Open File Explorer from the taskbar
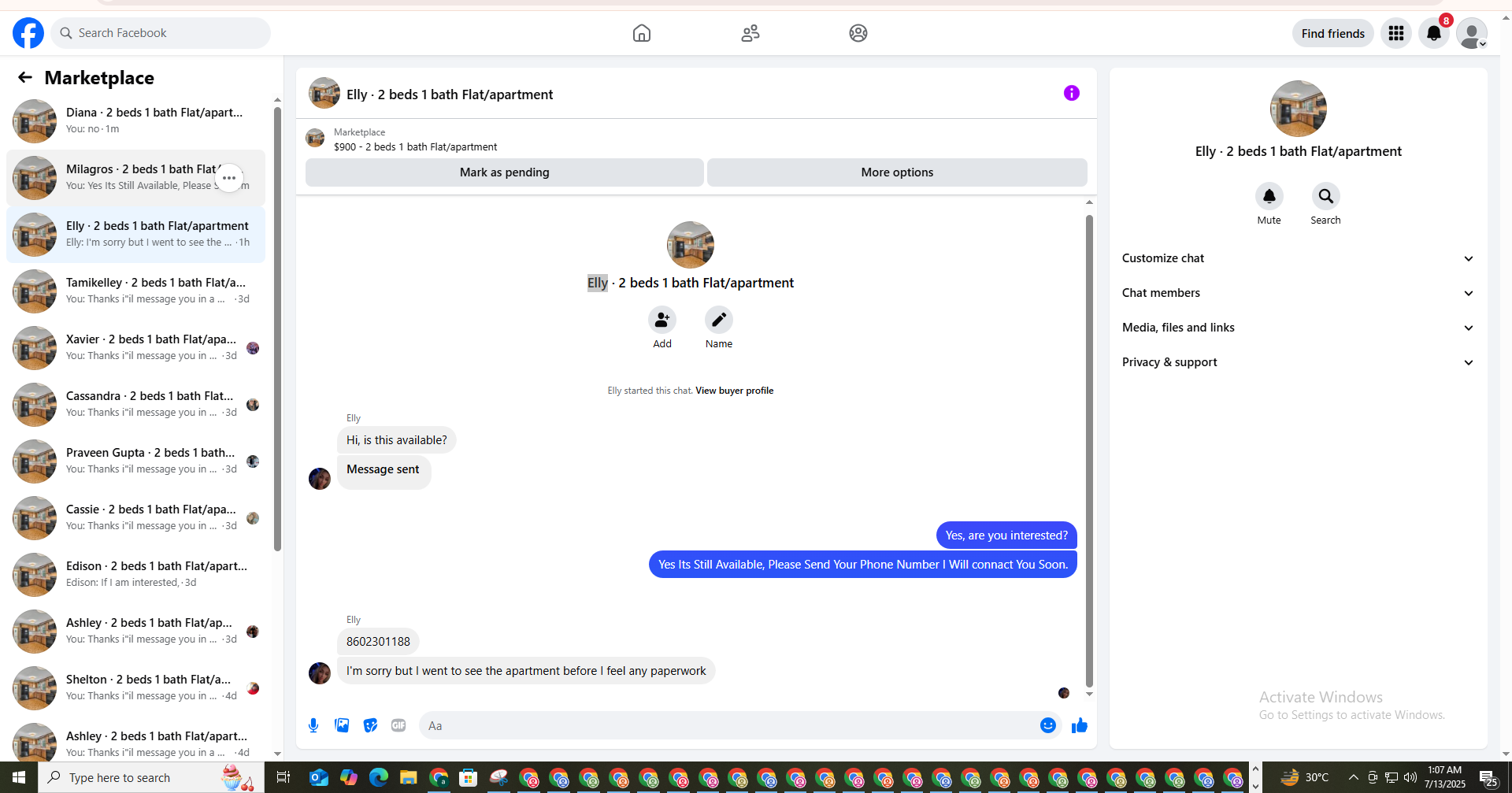The image size is (1512, 793). click(x=408, y=777)
